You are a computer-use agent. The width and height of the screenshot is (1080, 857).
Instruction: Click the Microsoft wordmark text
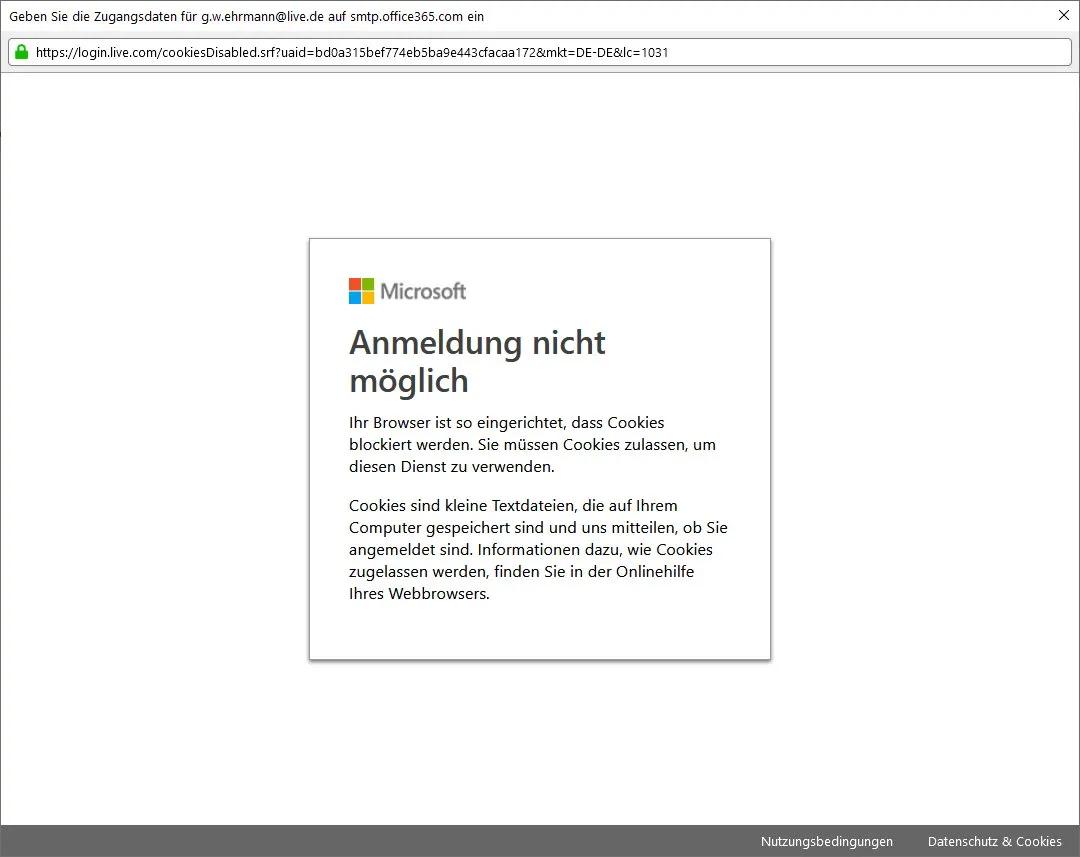click(423, 291)
